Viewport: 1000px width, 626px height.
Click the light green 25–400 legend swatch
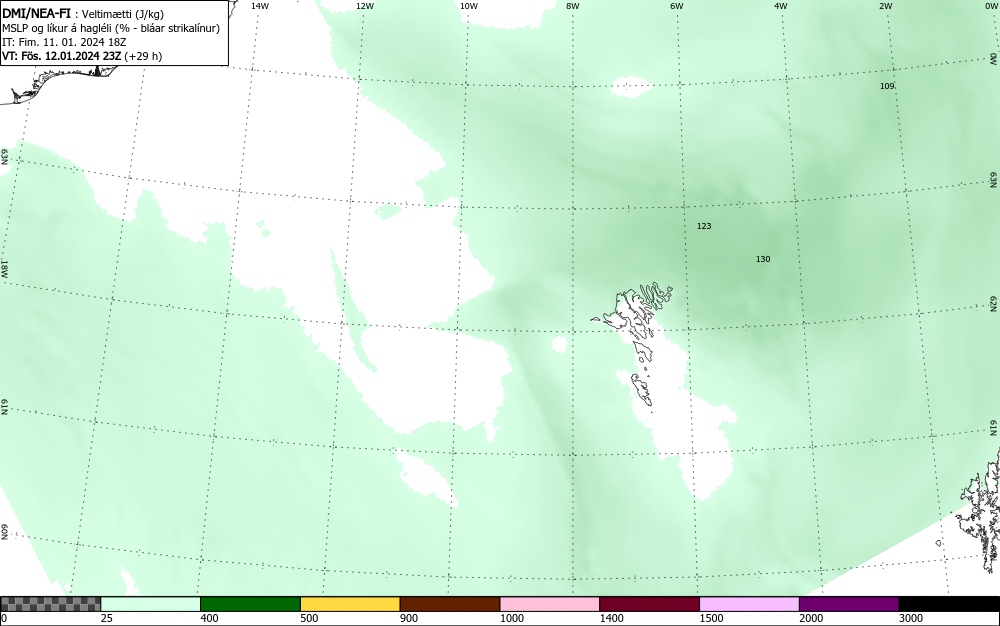tap(151, 604)
